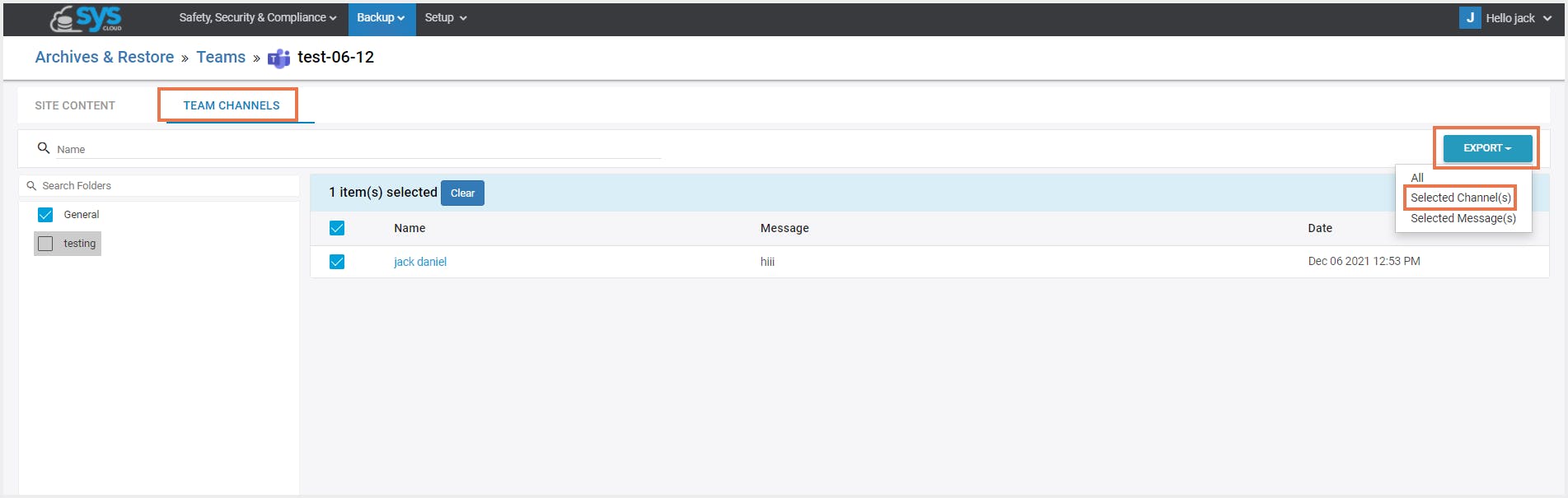This screenshot has height=498, width=1568.
Task: Click the search magnifier beside the Name field
Action: [x=44, y=148]
